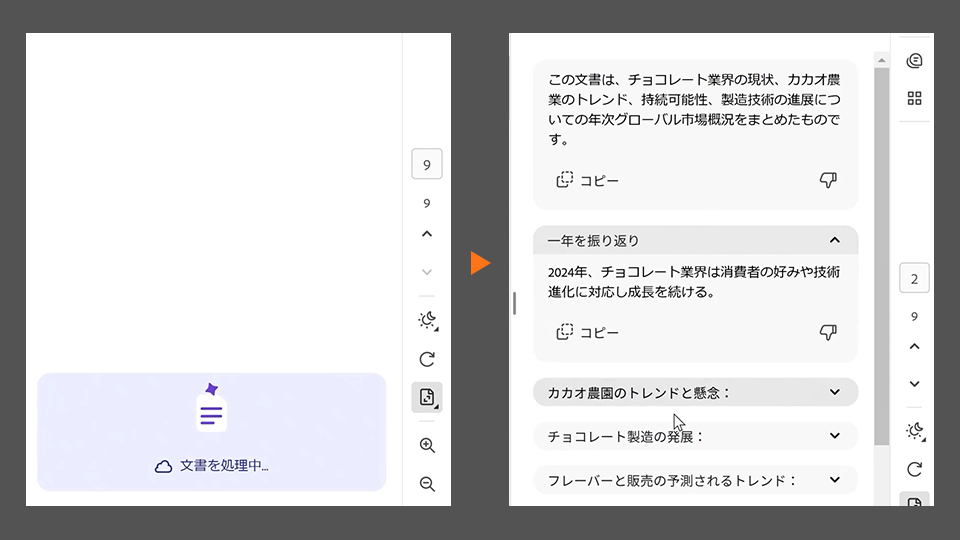Toggle the page display mode button

[x=427, y=398]
